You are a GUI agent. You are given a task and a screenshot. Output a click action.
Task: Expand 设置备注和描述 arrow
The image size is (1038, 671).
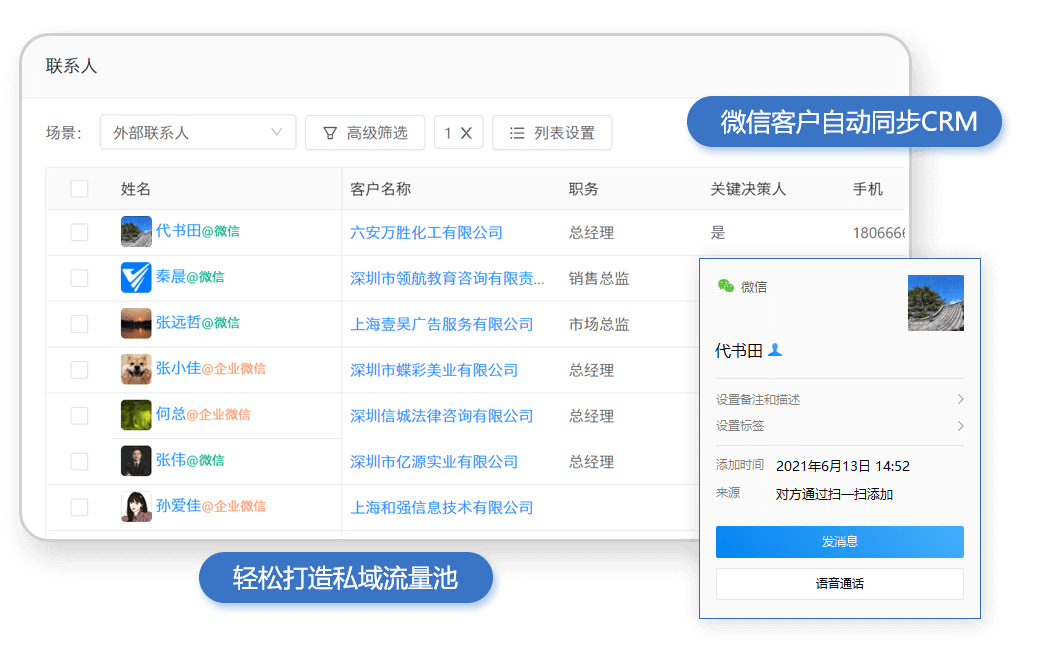(960, 399)
